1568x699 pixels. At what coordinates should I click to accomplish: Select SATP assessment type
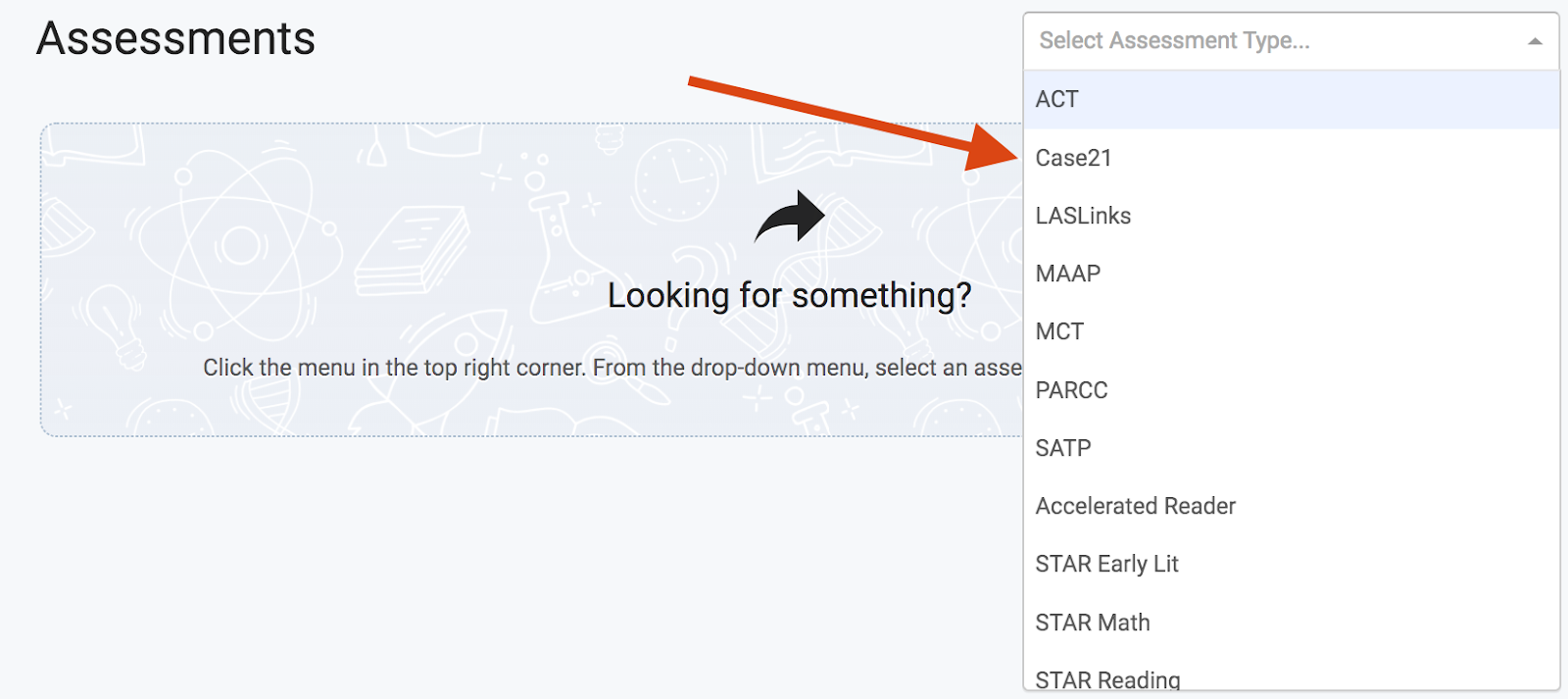[1291, 448]
